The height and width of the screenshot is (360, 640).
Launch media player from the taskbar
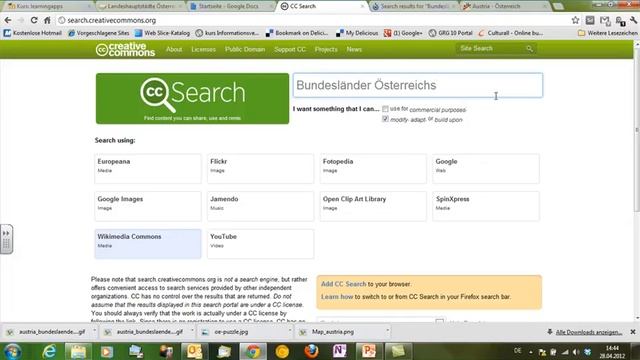(x=107, y=351)
